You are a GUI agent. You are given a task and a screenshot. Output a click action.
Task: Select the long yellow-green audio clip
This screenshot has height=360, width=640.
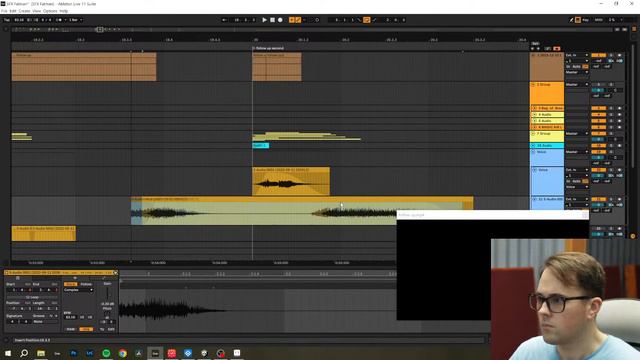[302, 211]
